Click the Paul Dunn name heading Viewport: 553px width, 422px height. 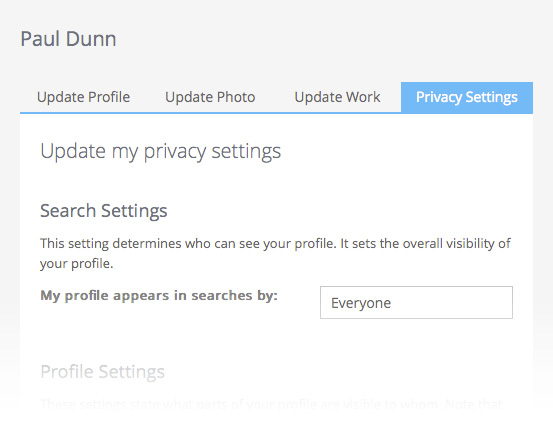[68, 39]
